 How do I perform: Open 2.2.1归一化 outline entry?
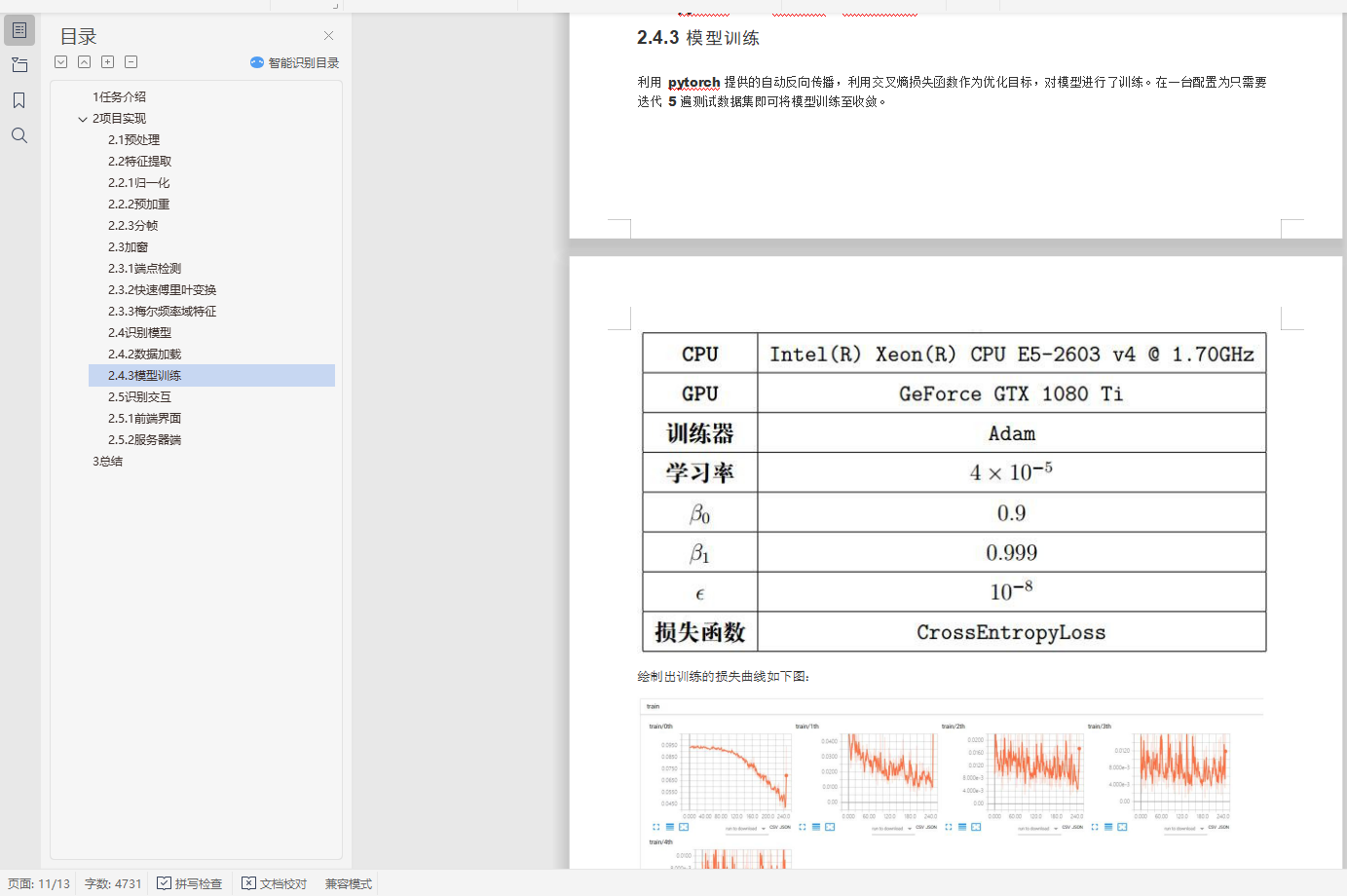pos(138,183)
